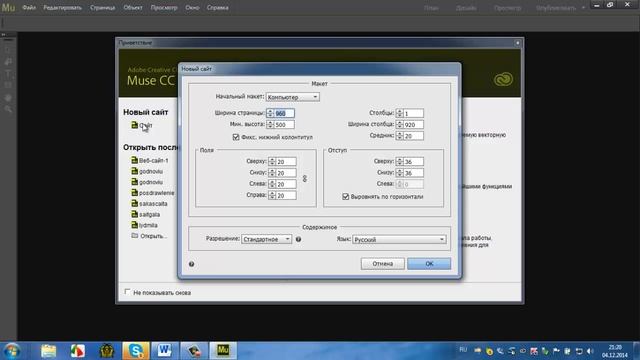
Task: Click the stepper for Средник
Action: tap(400, 136)
